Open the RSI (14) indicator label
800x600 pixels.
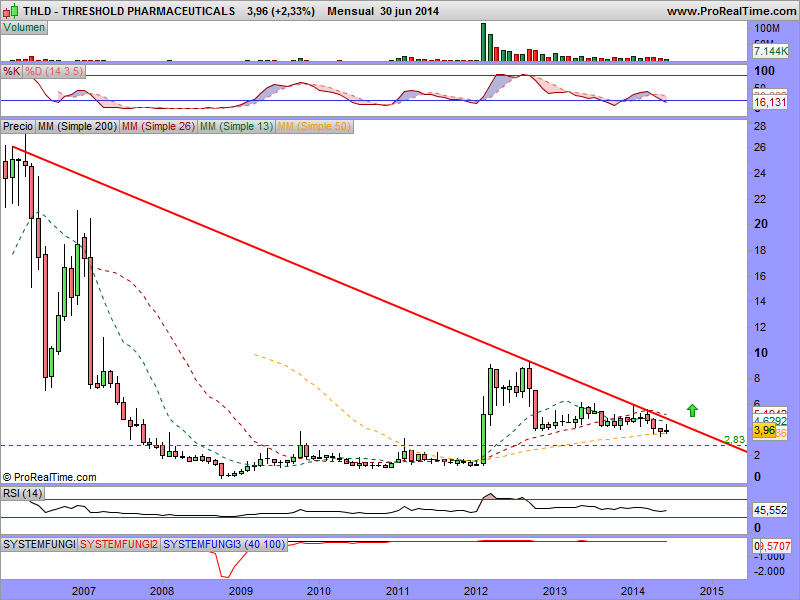pyautogui.click(x=22, y=493)
